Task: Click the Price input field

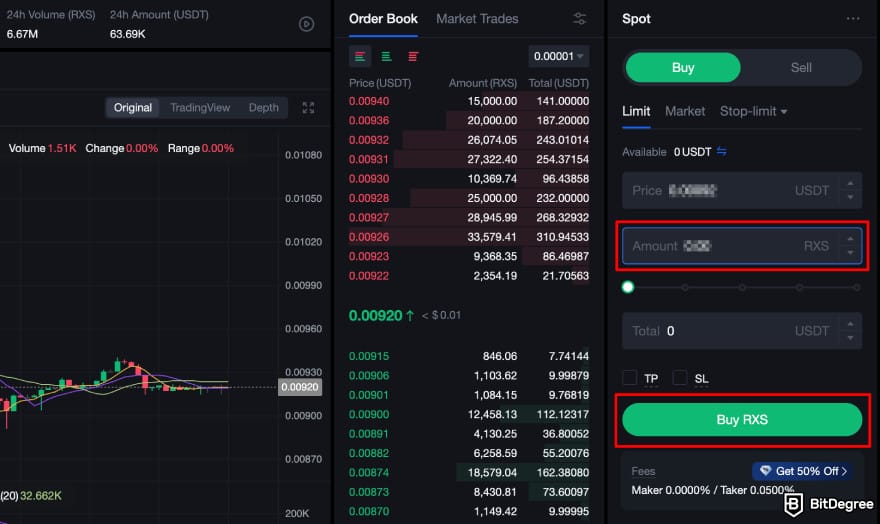Action: (742, 191)
